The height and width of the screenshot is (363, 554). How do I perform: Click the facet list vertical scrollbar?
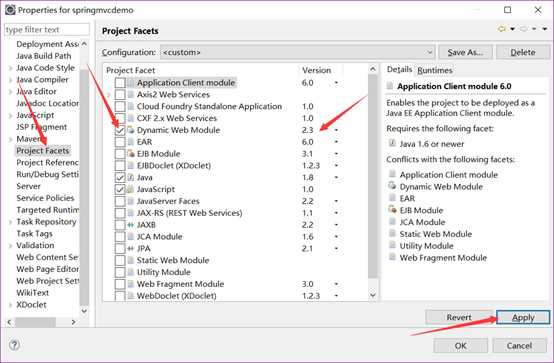(373, 177)
